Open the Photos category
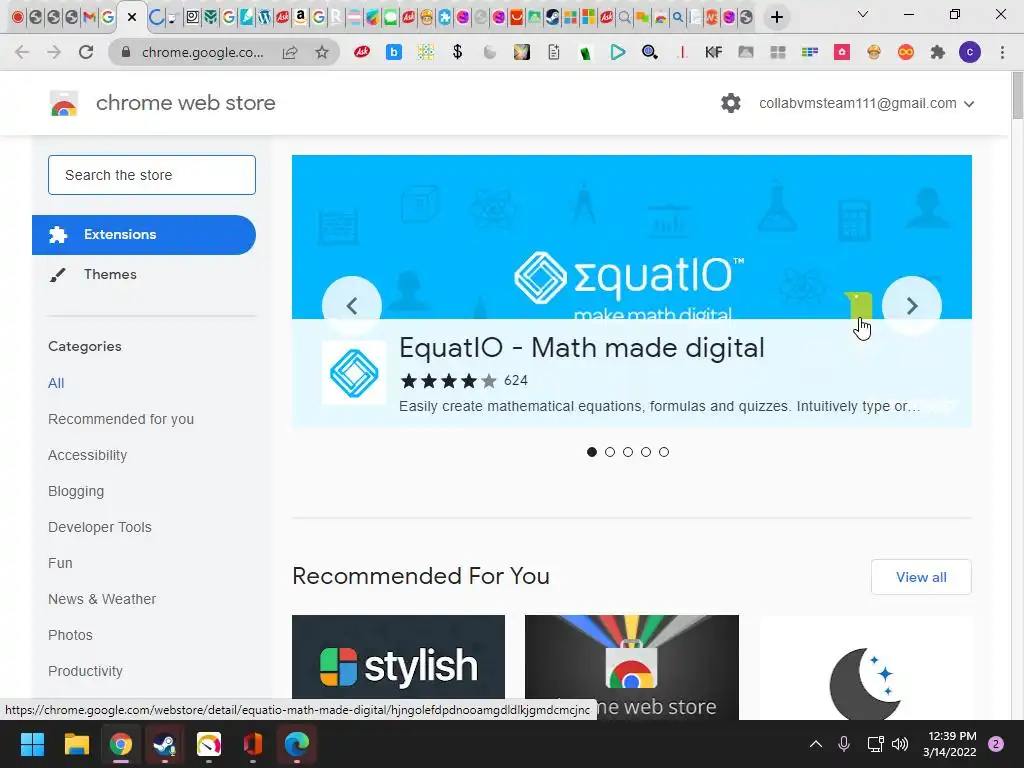This screenshot has height=768, width=1024. point(70,635)
